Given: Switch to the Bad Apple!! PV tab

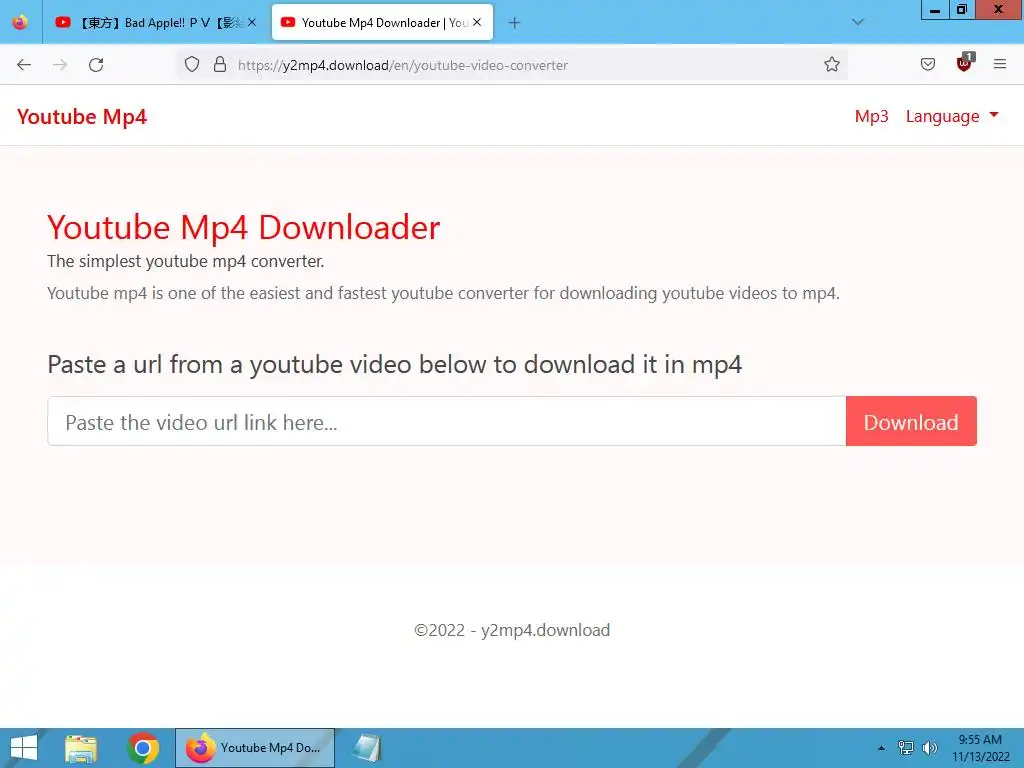Looking at the screenshot, I should click(155, 23).
